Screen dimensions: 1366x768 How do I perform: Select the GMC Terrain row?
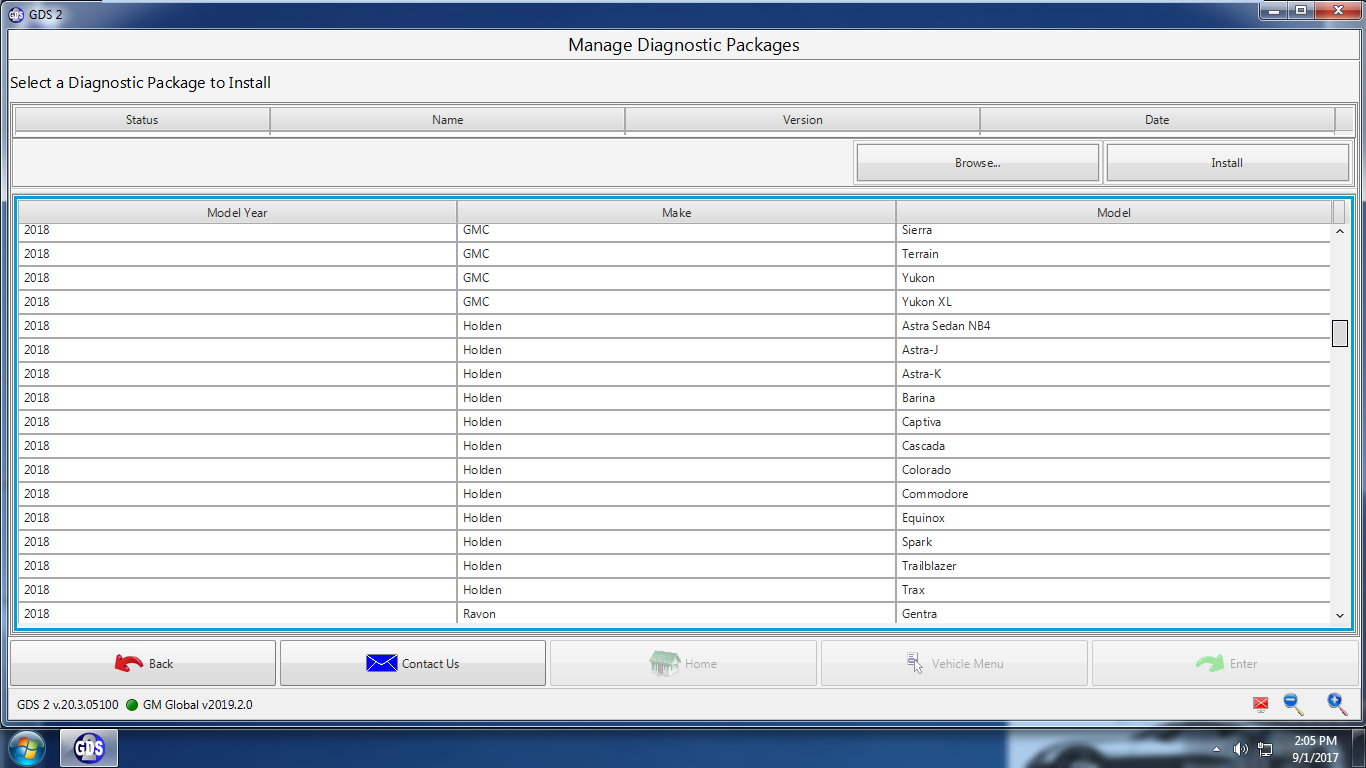click(674, 254)
